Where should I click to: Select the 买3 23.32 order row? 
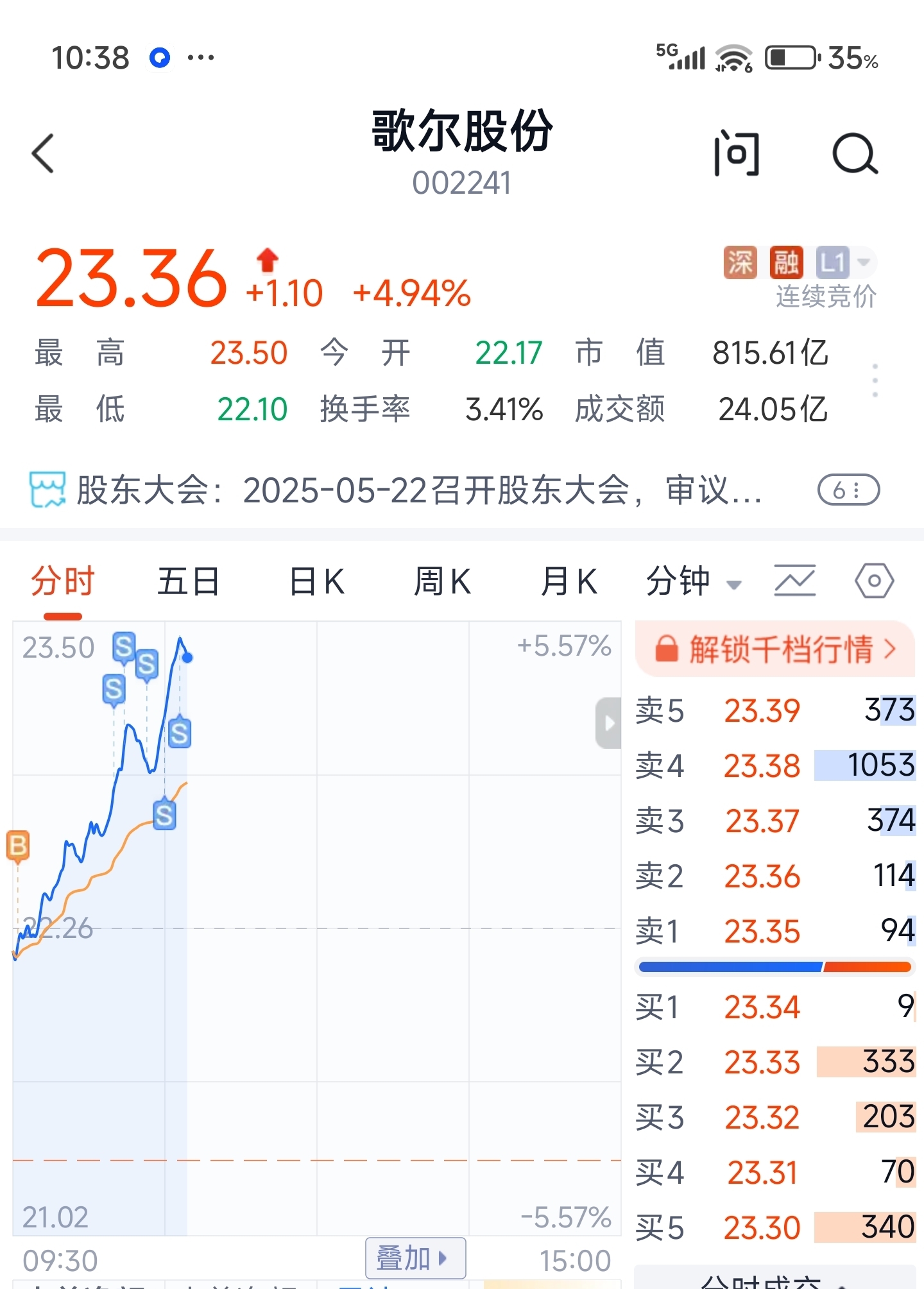[x=775, y=1117]
